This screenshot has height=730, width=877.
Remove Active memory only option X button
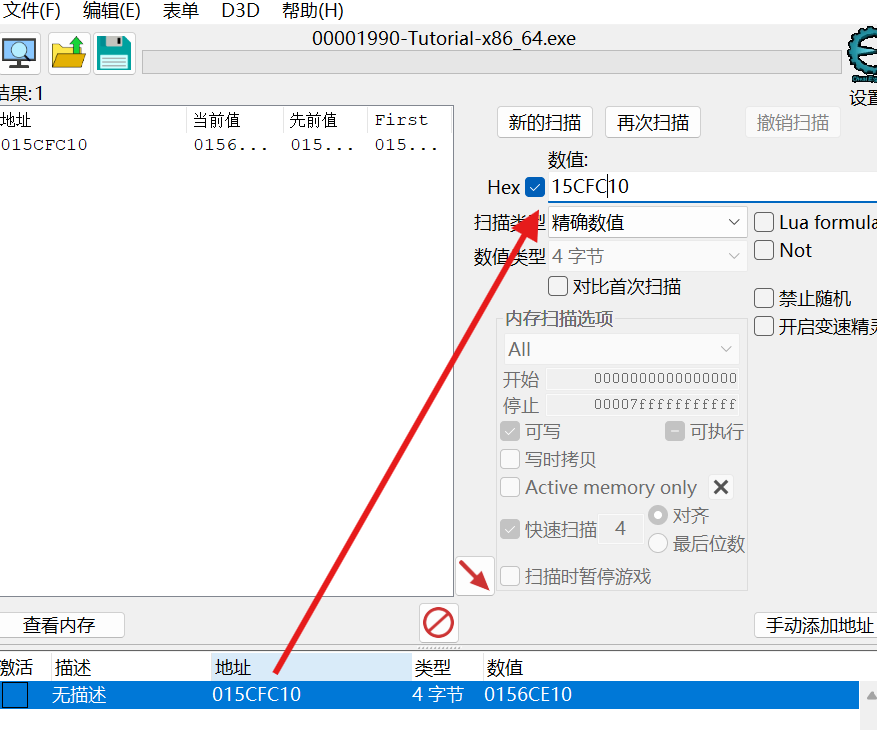point(721,487)
